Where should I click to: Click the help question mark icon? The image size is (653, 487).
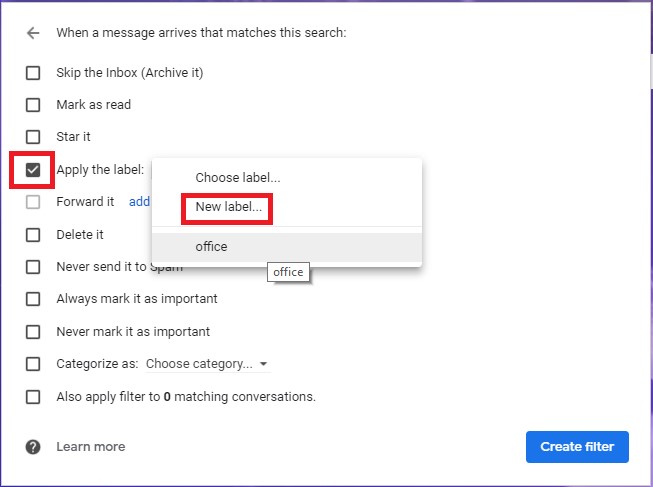pos(33,447)
